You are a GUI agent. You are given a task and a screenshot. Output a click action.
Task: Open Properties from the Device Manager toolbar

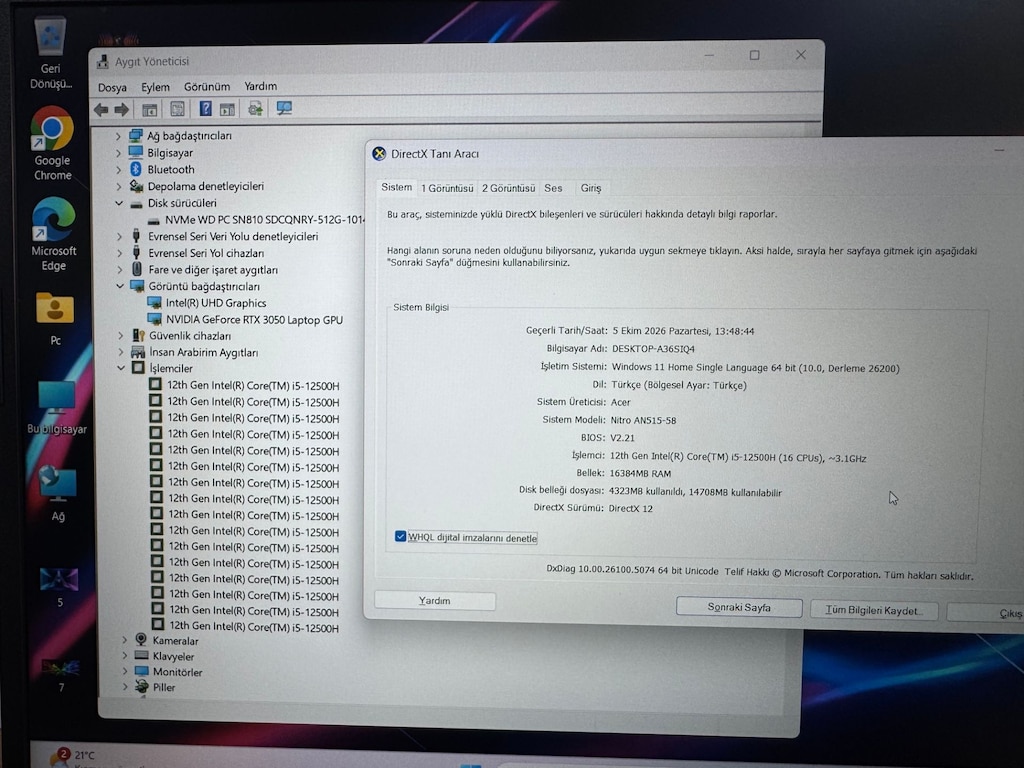pyautogui.click(x=177, y=109)
